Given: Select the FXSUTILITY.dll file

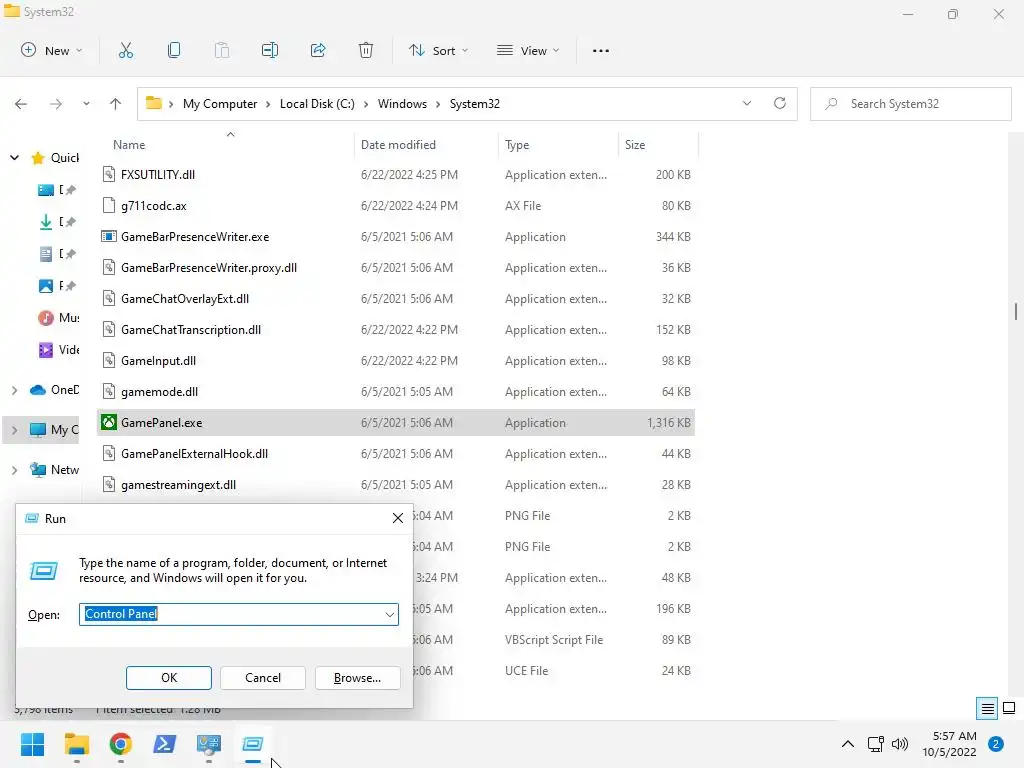Looking at the screenshot, I should point(396,174).
